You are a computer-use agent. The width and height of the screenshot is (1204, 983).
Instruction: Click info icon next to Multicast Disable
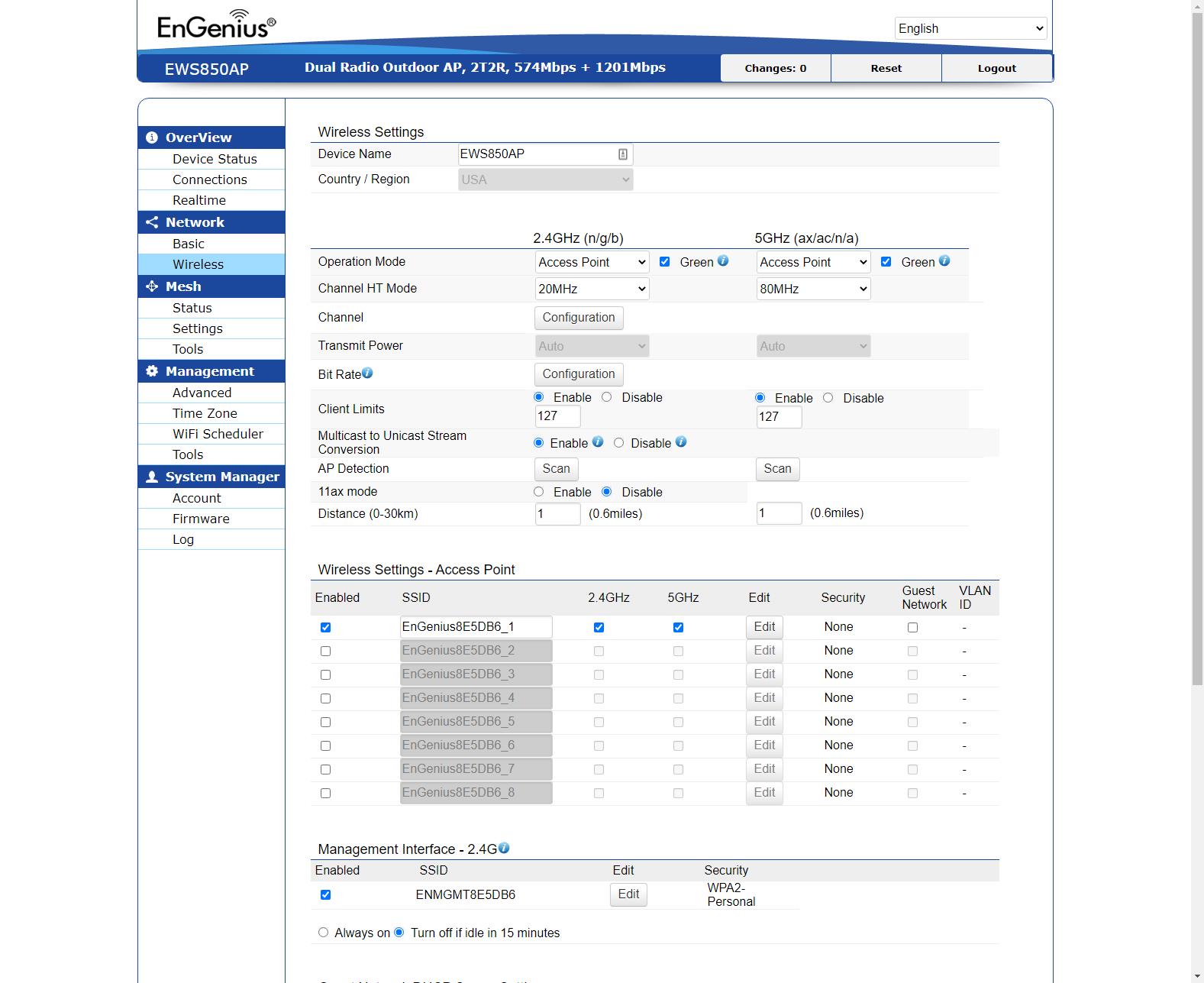681,442
